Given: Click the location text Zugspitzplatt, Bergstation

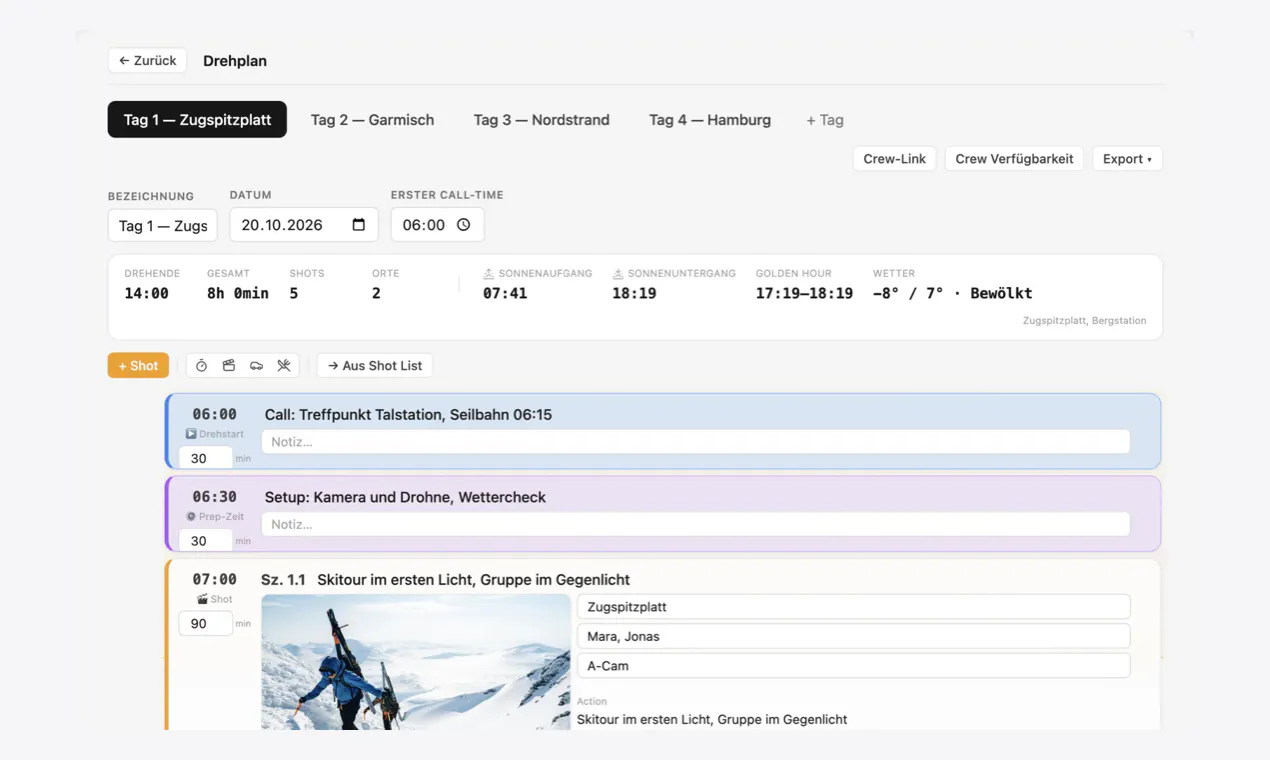Looking at the screenshot, I should click(x=1085, y=321).
